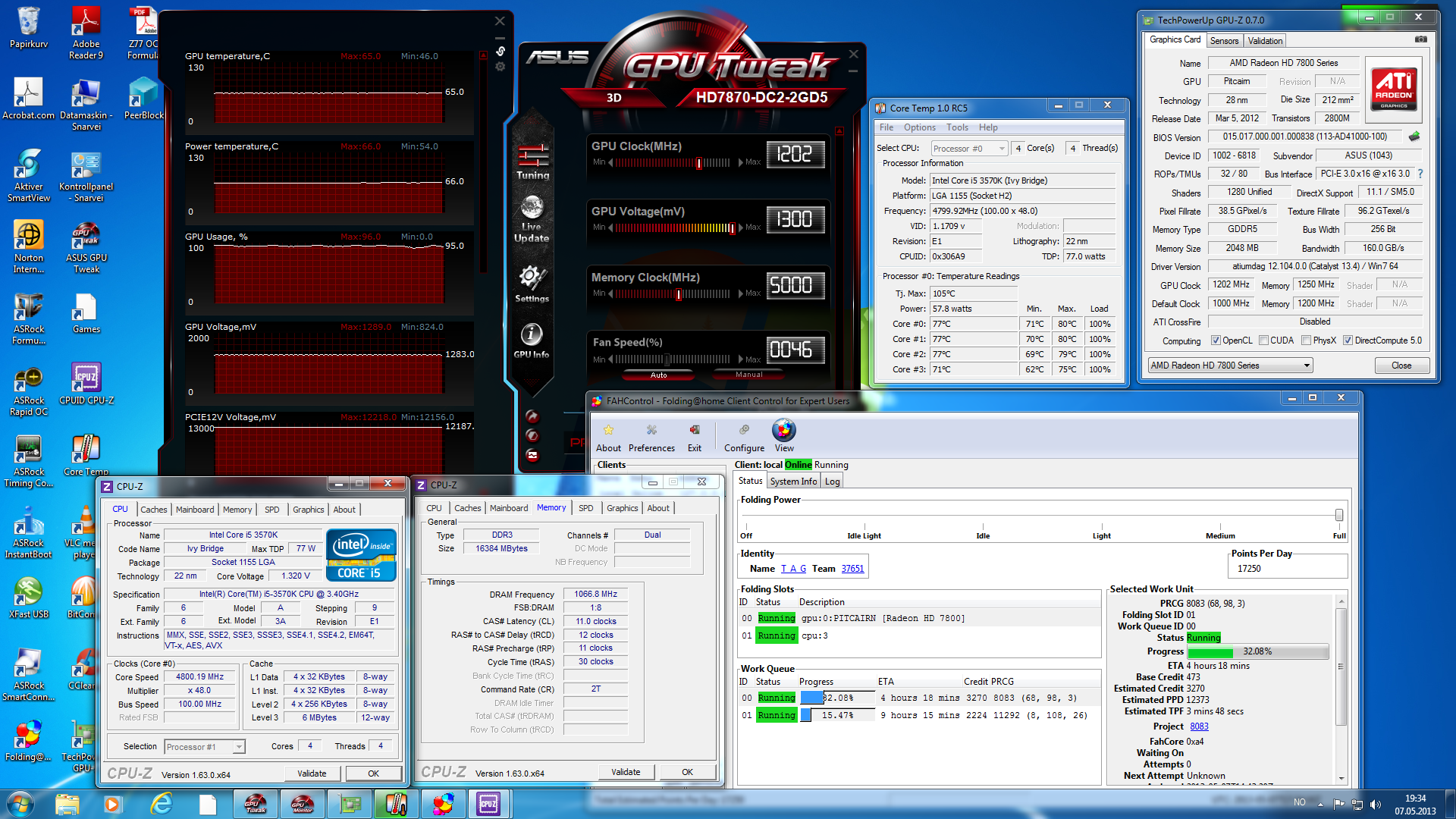Open ASUS GPU Tweak desktop shortcut
This screenshot has width=1456, height=819.
click(x=86, y=247)
